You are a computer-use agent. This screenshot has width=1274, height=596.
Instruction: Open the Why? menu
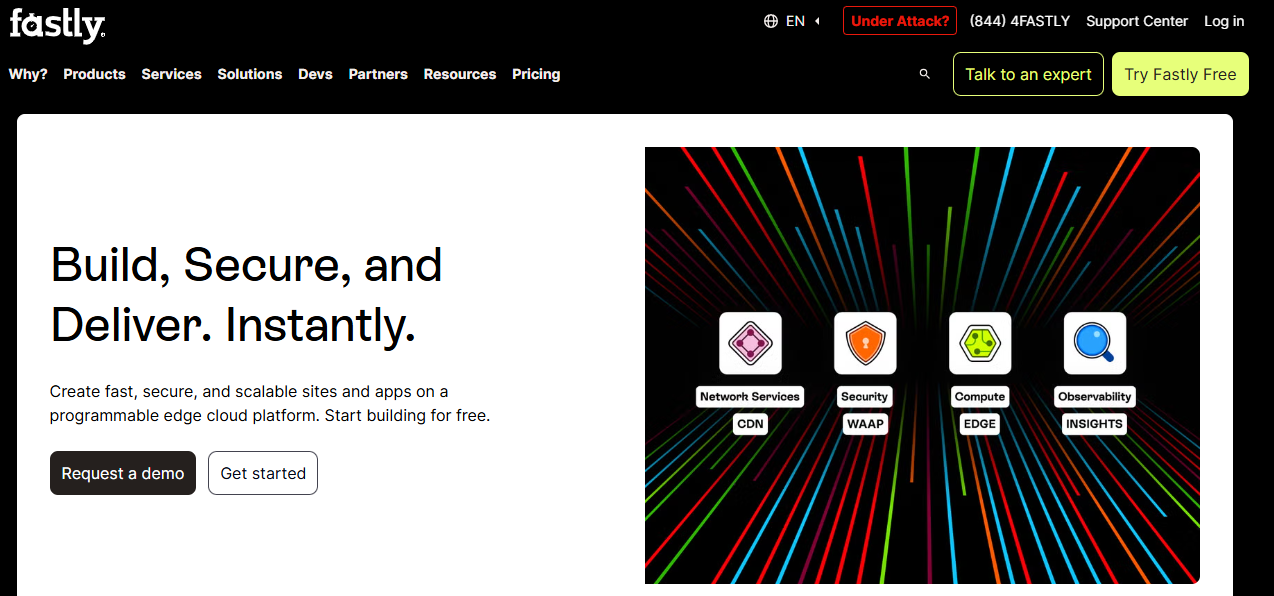[28, 74]
